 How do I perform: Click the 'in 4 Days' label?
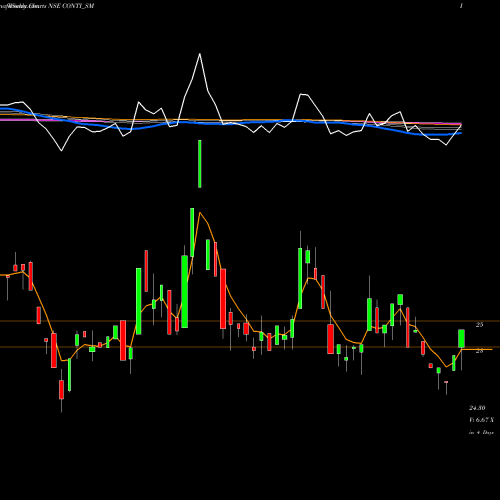[481, 432]
